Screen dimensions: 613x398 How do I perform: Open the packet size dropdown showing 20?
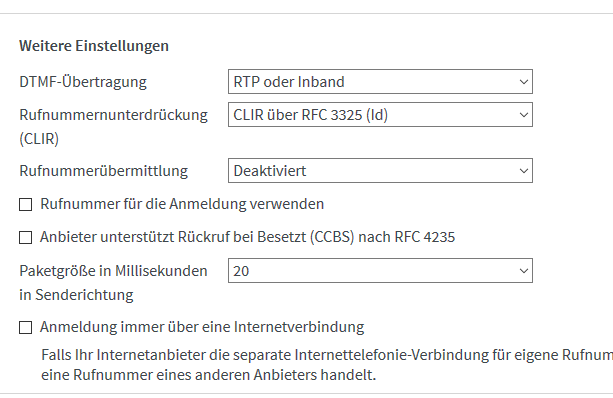380,271
